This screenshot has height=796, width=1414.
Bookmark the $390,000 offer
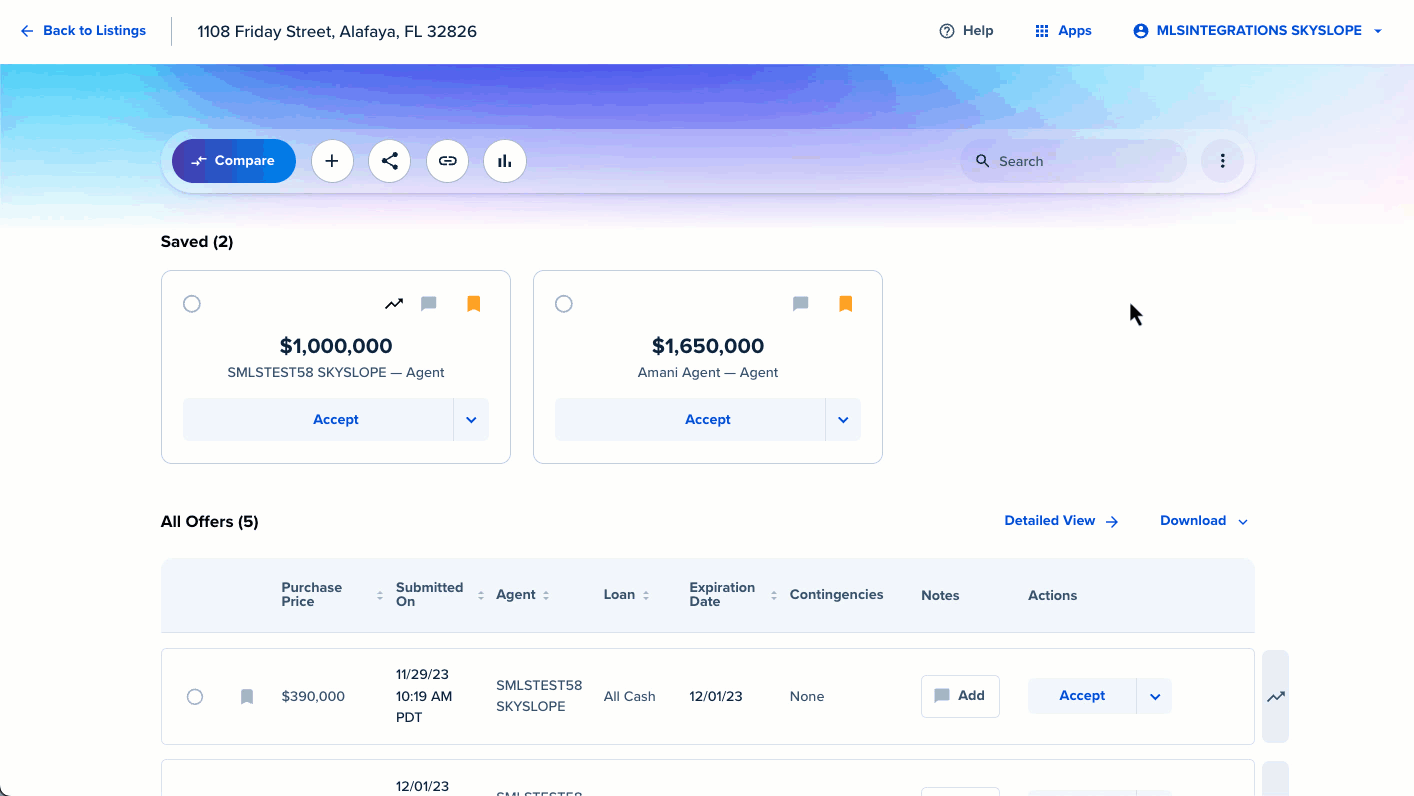pos(247,697)
